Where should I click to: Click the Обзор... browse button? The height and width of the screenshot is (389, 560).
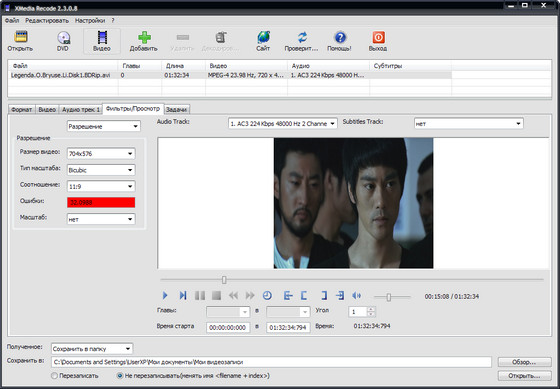(x=524, y=362)
